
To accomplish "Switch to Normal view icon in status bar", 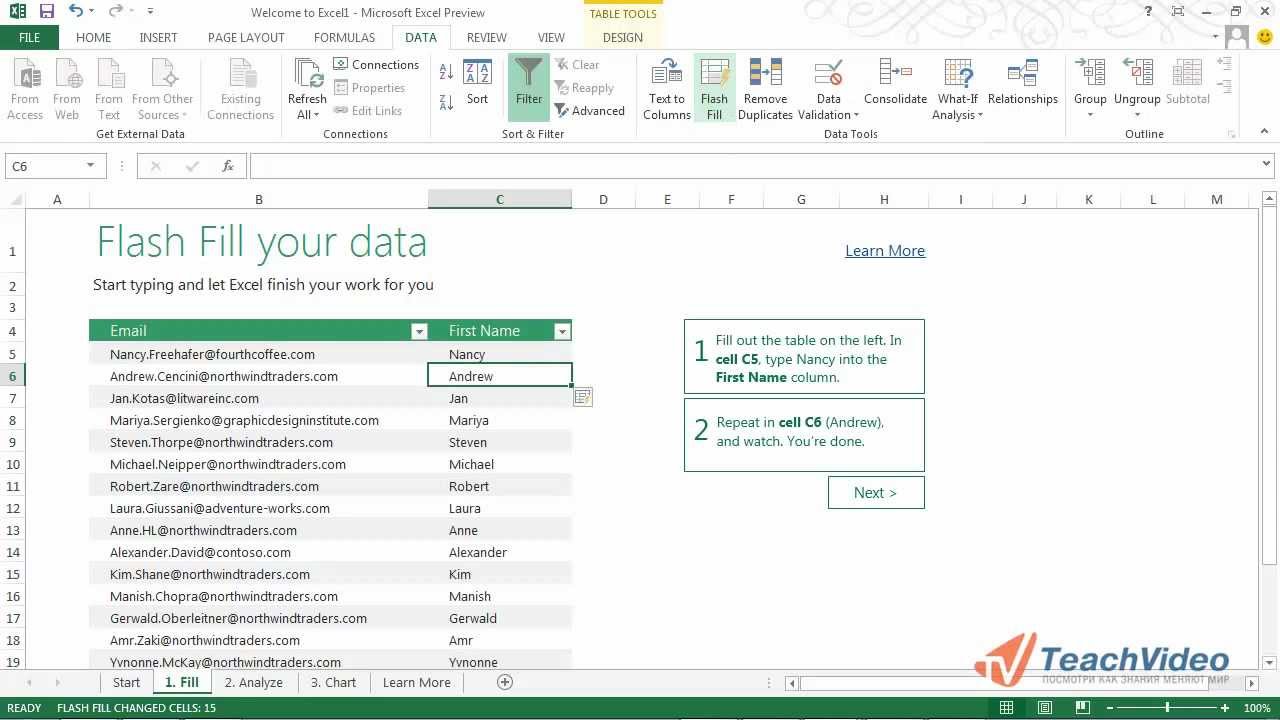I will point(1007,707).
